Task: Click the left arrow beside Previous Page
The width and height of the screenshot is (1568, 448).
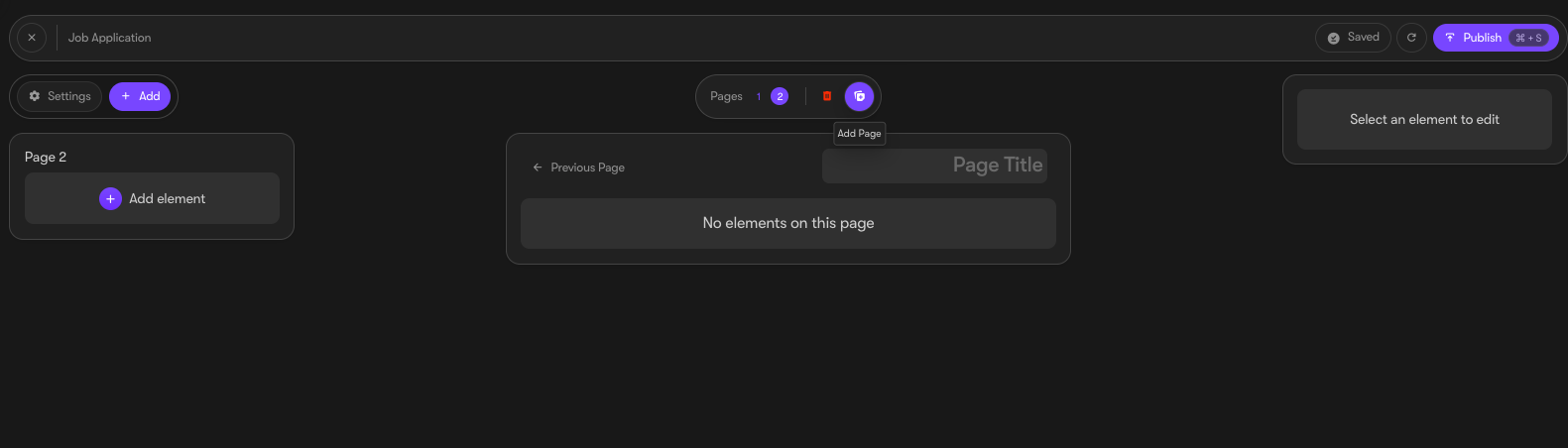Action: tap(538, 168)
